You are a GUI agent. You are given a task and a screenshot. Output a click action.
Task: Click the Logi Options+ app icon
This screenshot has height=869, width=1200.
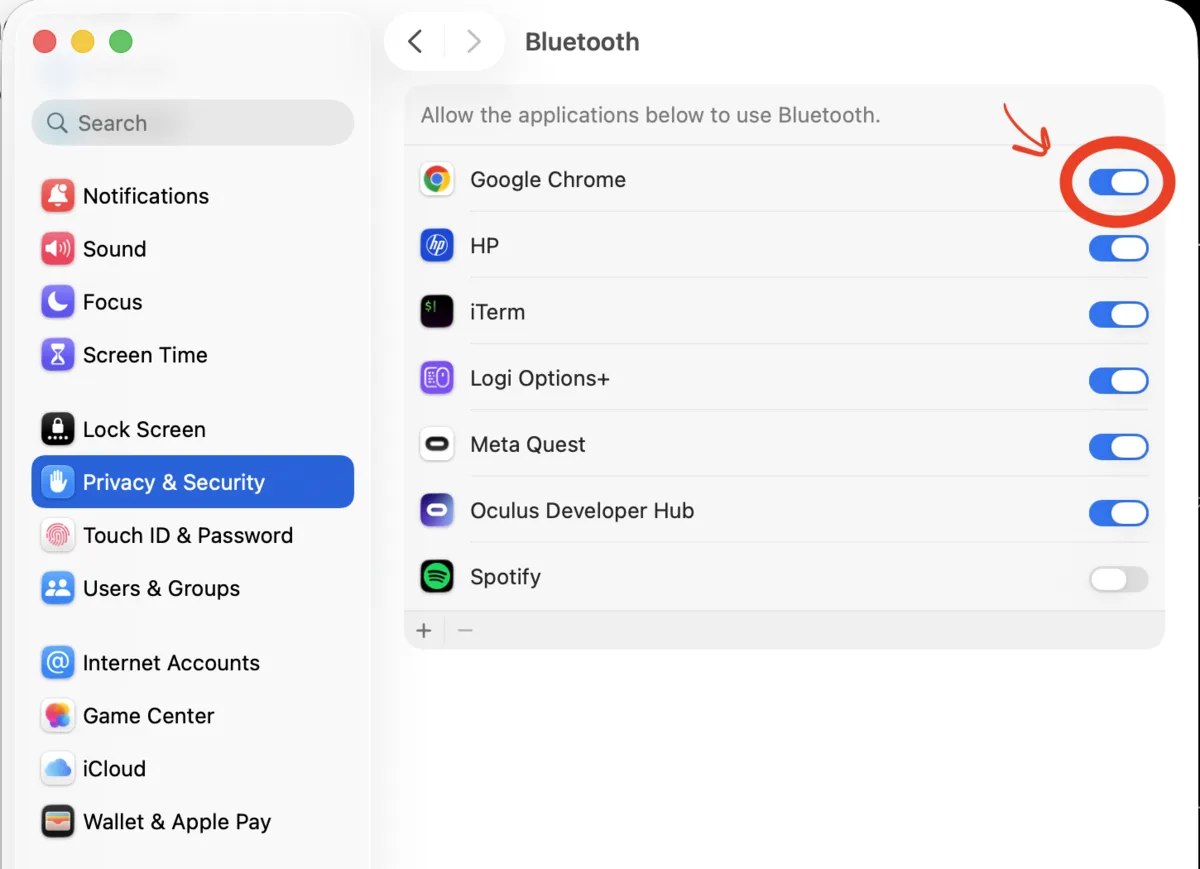[x=437, y=378]
